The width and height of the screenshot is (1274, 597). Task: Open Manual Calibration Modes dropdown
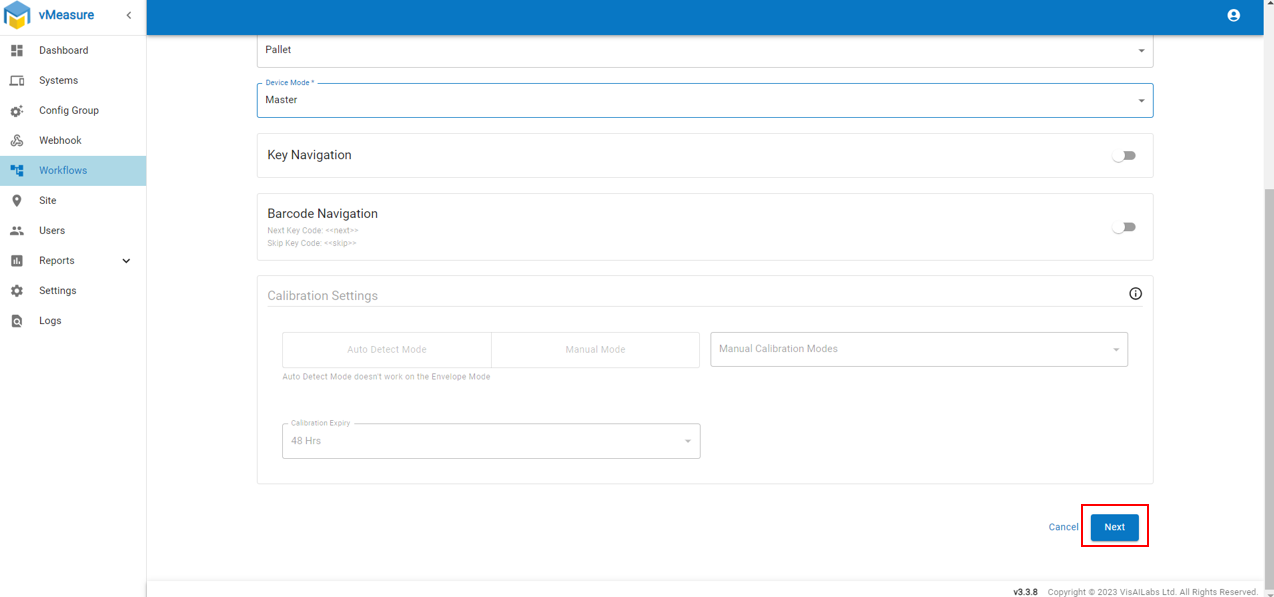(x=919, y=349)
